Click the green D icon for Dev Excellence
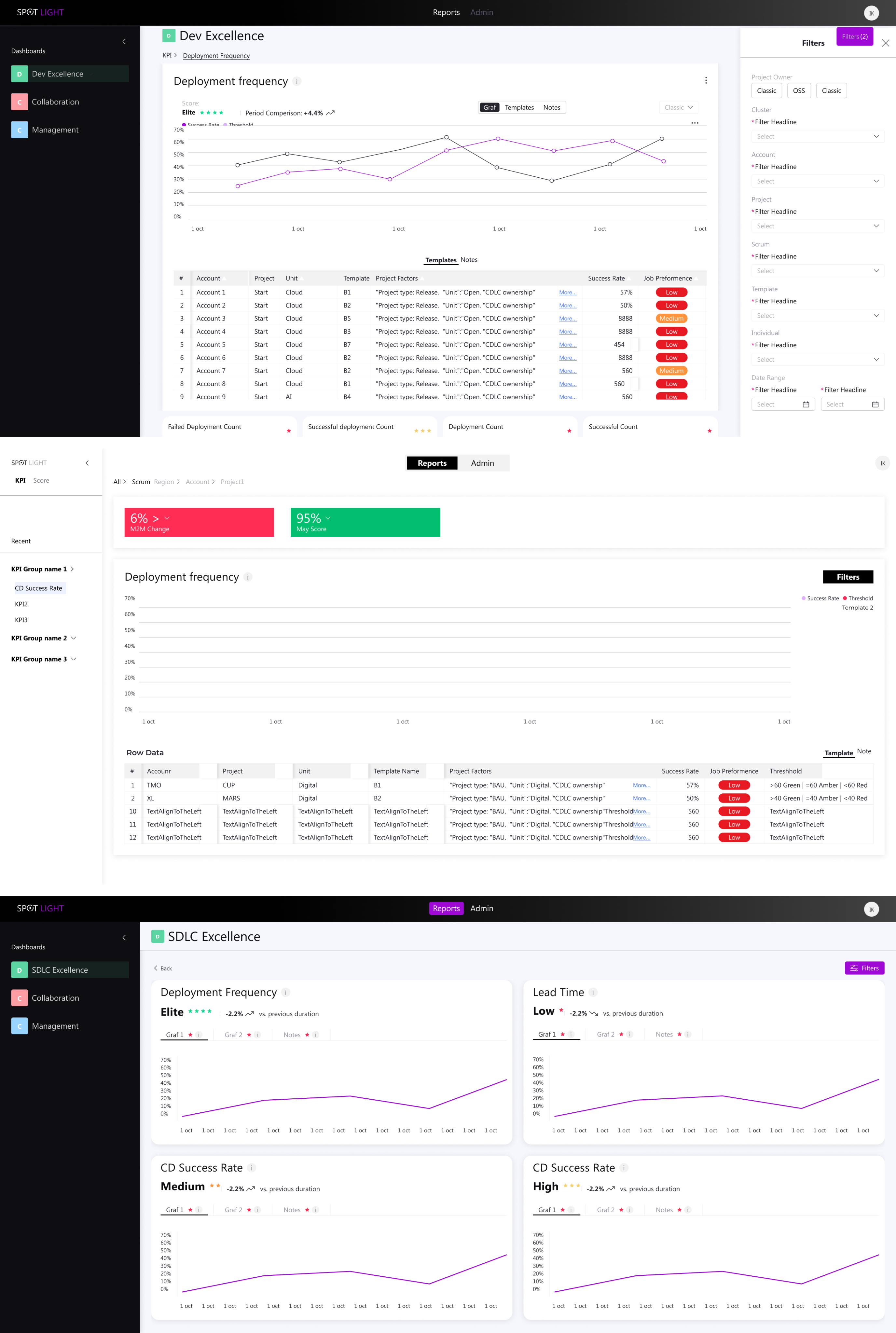The image size is (896, 1333). tap(20, 74)
